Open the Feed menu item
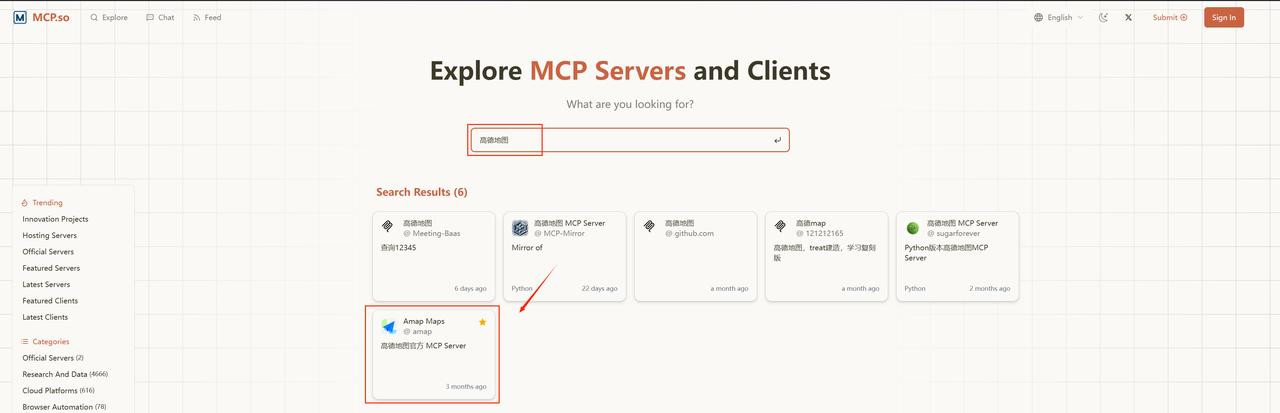 207,17
